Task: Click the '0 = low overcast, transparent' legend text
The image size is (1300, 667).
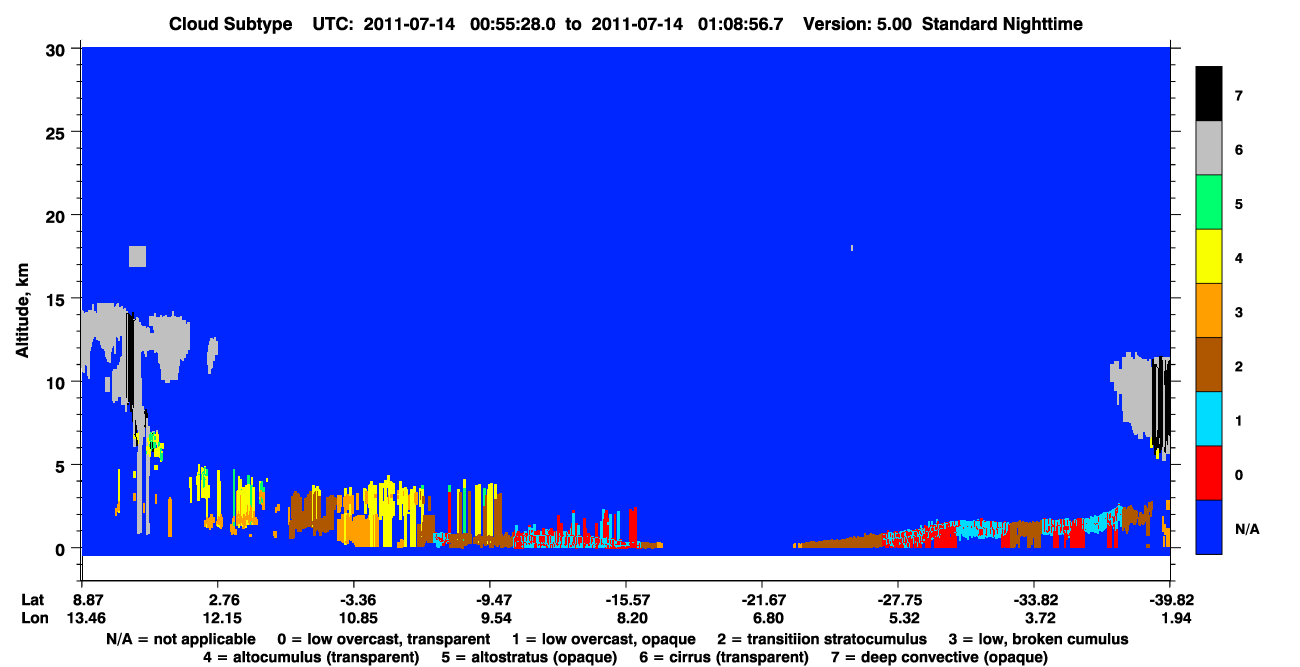Action: tap(383, 639)
